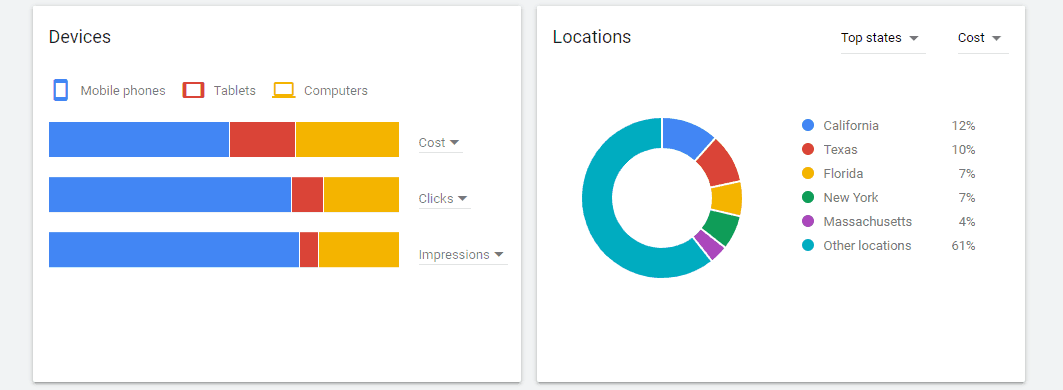Viewport: 1063px width, 390px height.
Task: Click the yellow Computers segment of Clicks bar
Action: 361,195
